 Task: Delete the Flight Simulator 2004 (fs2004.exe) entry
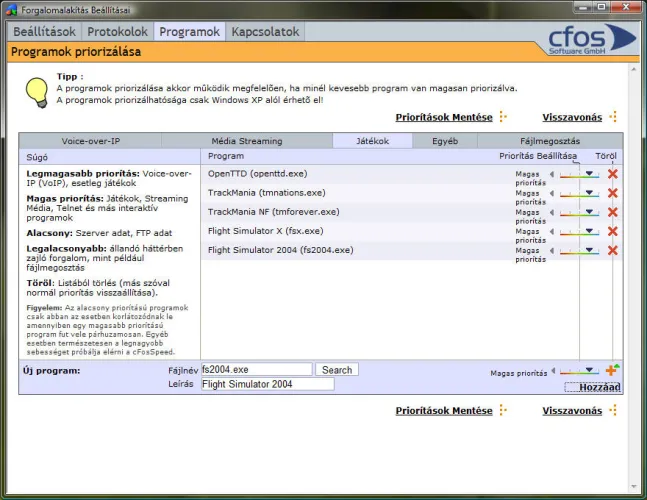(x=612, y=250)
